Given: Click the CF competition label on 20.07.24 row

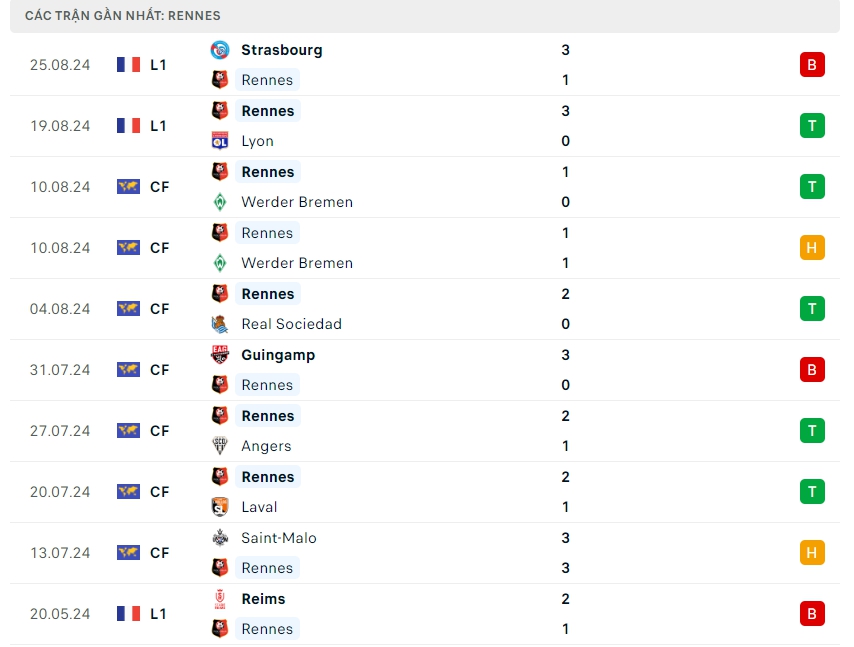Looking at the screenshot, I should click(x=159, y=492).
